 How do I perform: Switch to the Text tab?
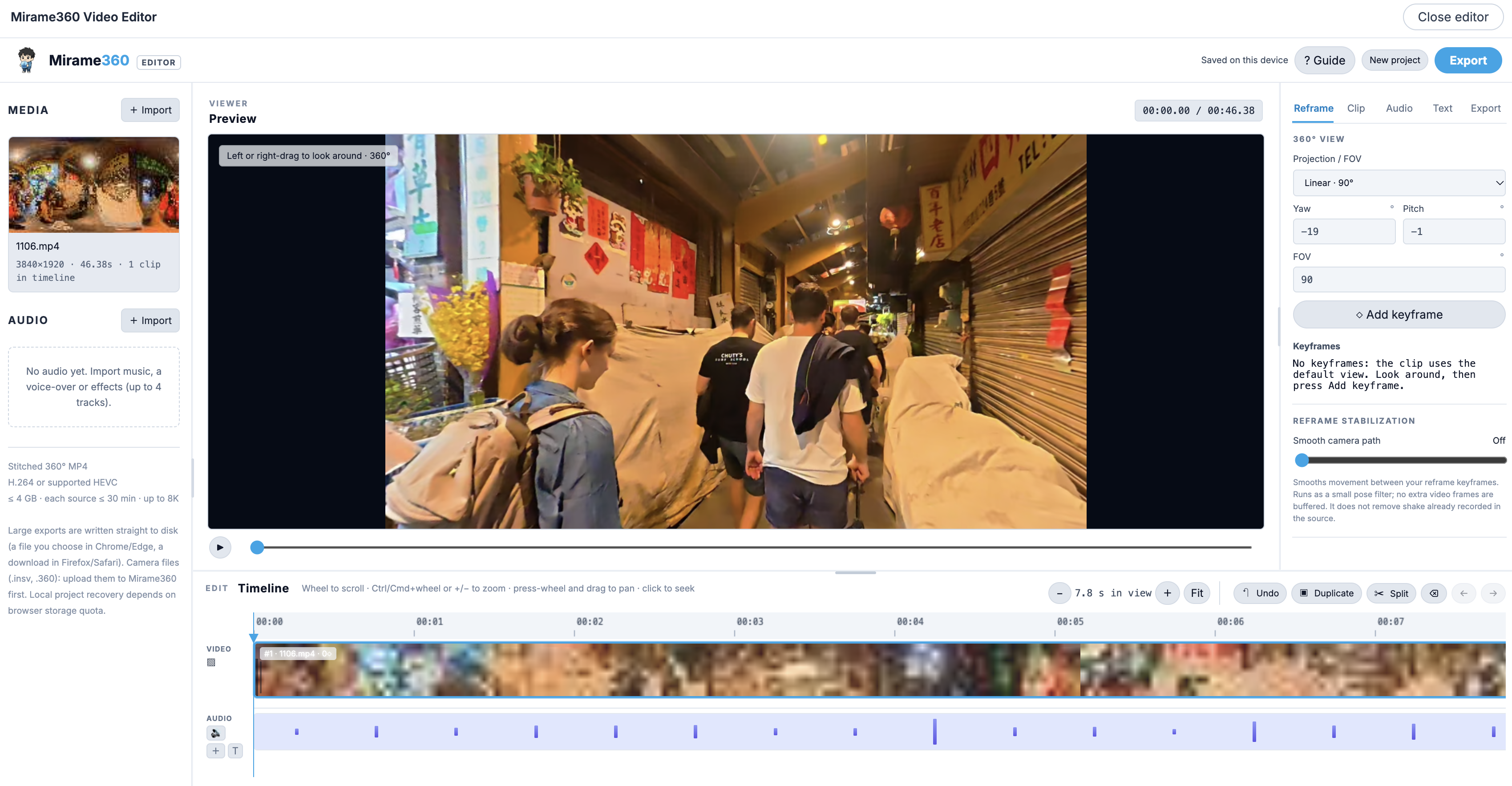[x=1442, y=108]
